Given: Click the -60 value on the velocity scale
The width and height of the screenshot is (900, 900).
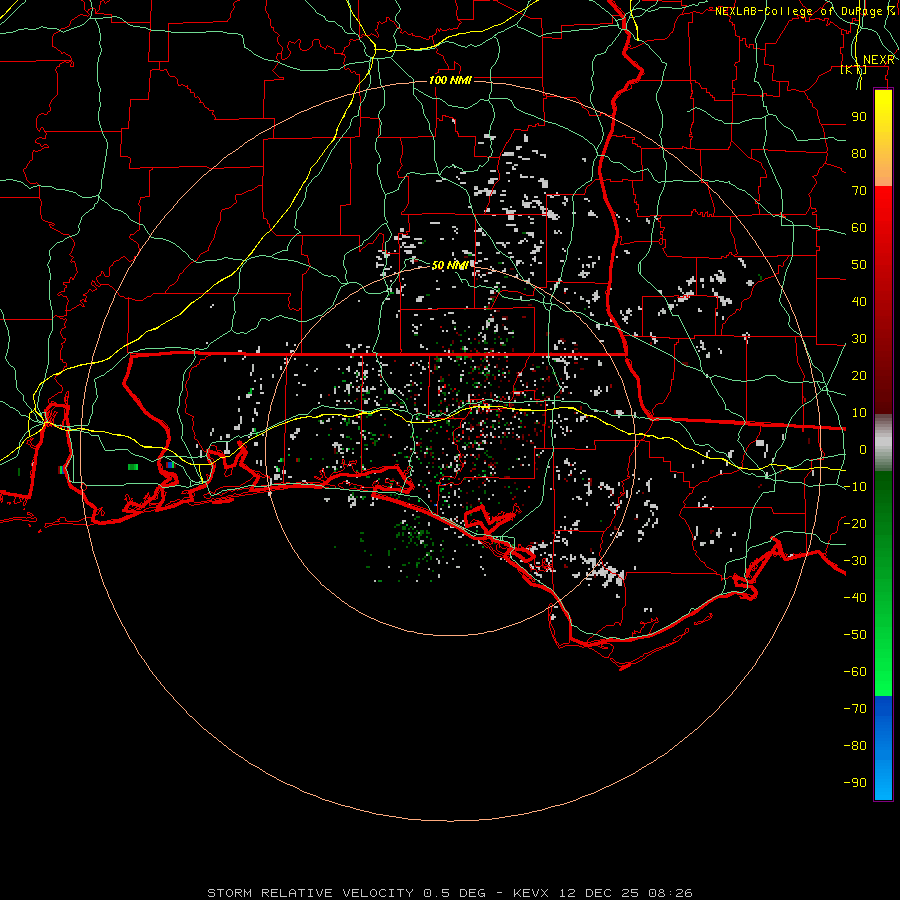Looking at the screenshot, I should [855, 672].
